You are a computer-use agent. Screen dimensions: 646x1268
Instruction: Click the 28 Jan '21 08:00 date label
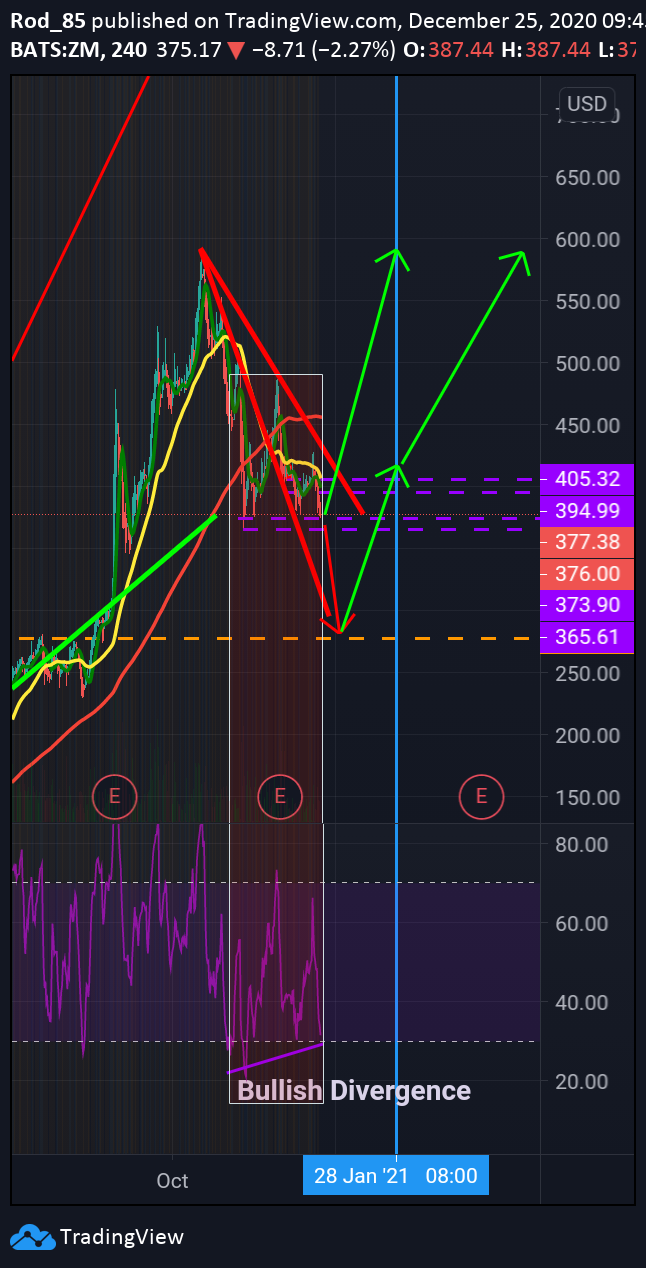(396, 1175)
